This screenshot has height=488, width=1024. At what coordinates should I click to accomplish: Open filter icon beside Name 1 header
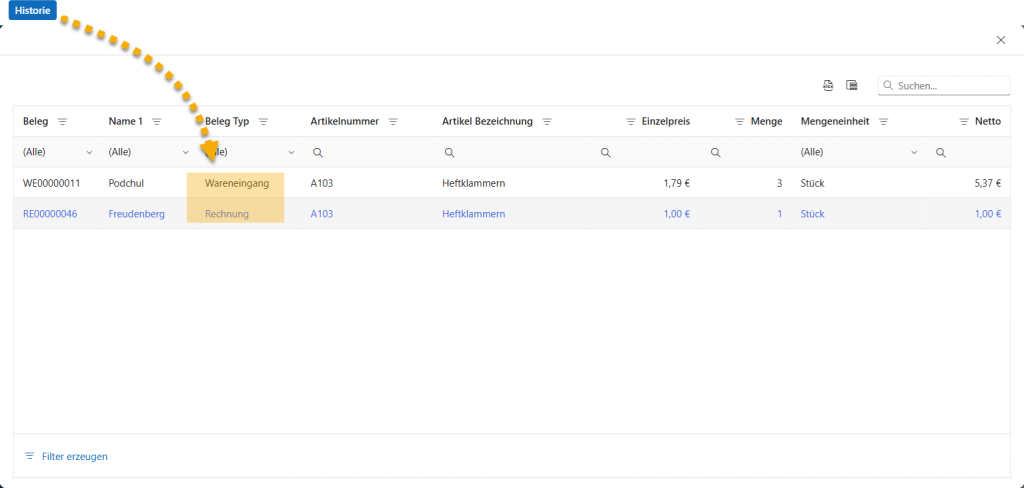tap(157, 122)
